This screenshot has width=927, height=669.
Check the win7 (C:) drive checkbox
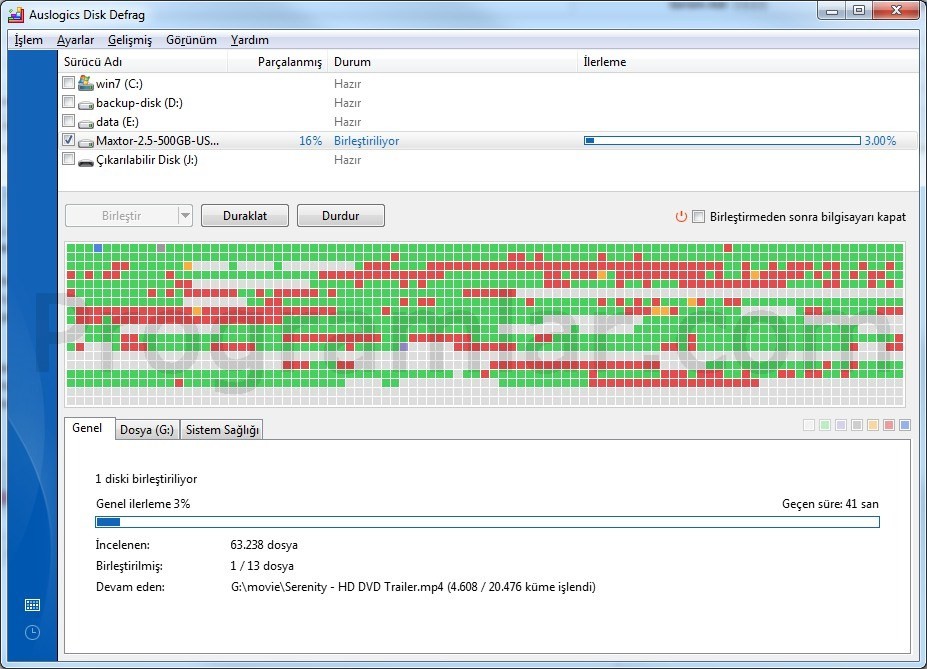(x=69, y=83)
